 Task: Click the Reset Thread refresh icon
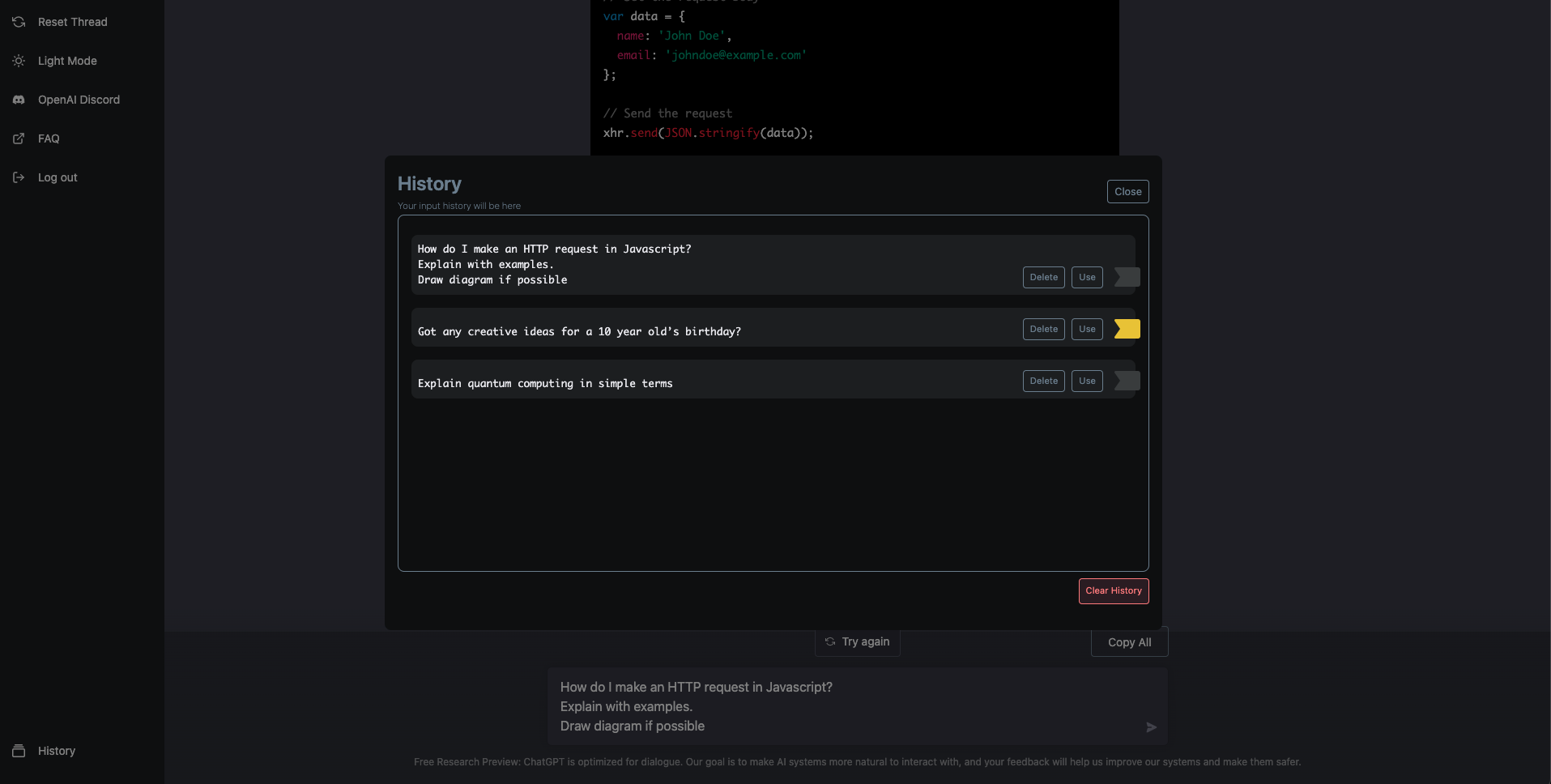[19, 22]
